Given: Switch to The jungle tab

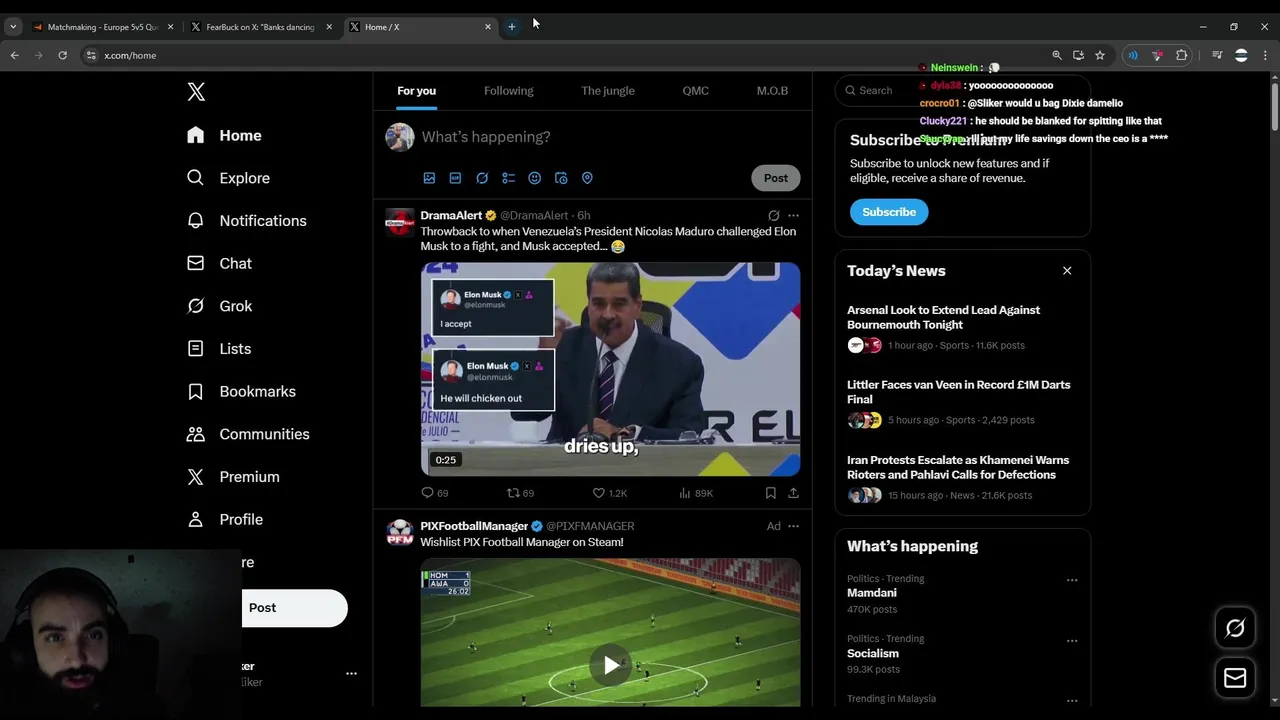Looking at the screenshot, I should click(x=608, y=91).
